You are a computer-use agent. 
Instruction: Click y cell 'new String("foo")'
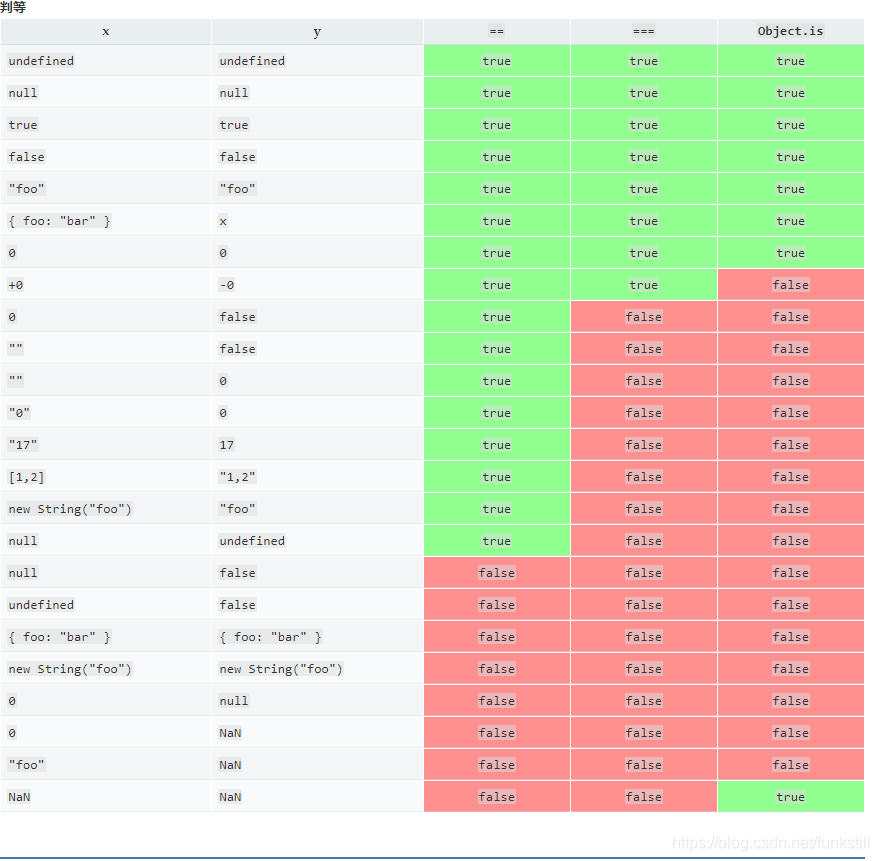pyautogui.click(x=281, y=669)
